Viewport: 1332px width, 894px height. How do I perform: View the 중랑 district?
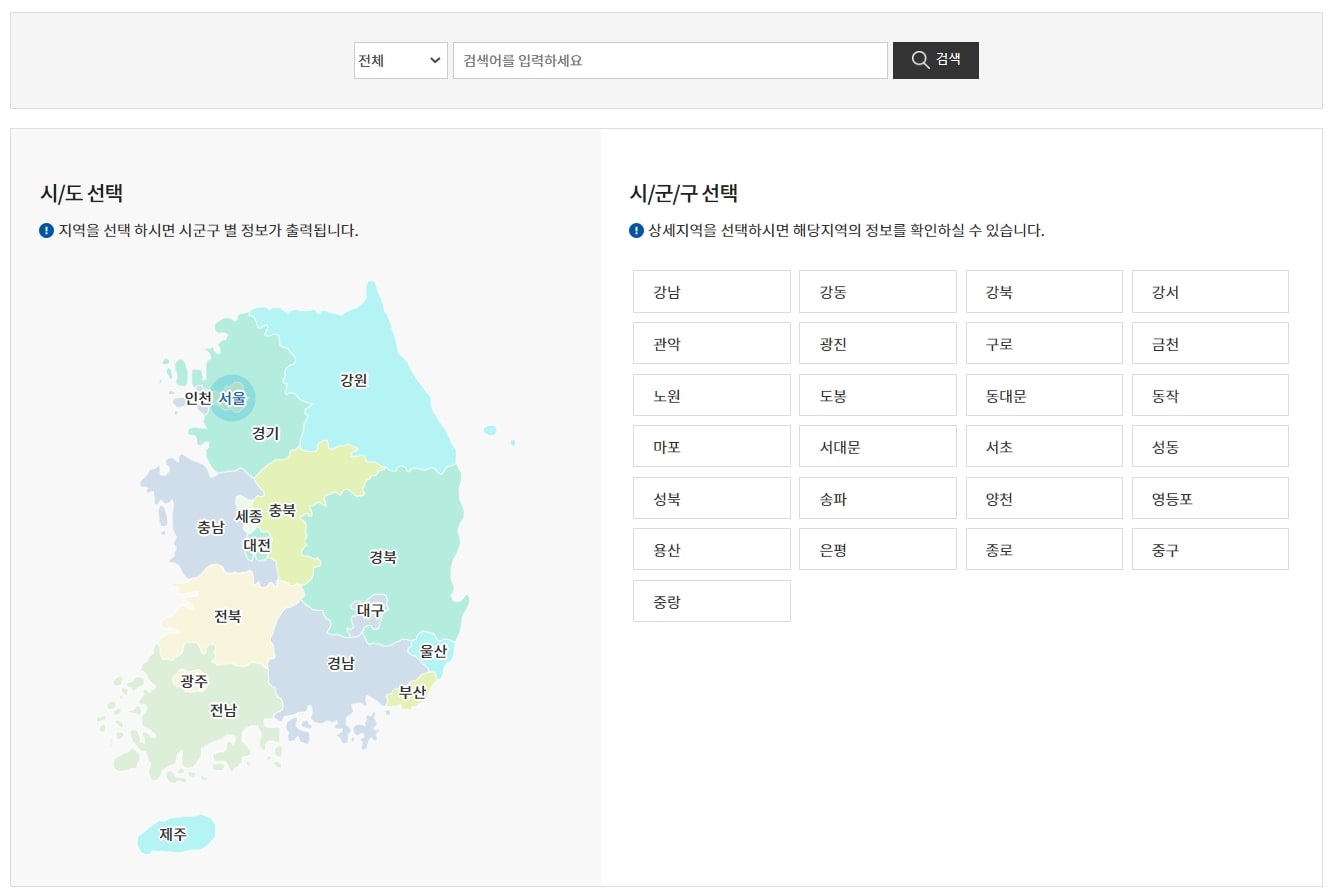pos(712,601)
